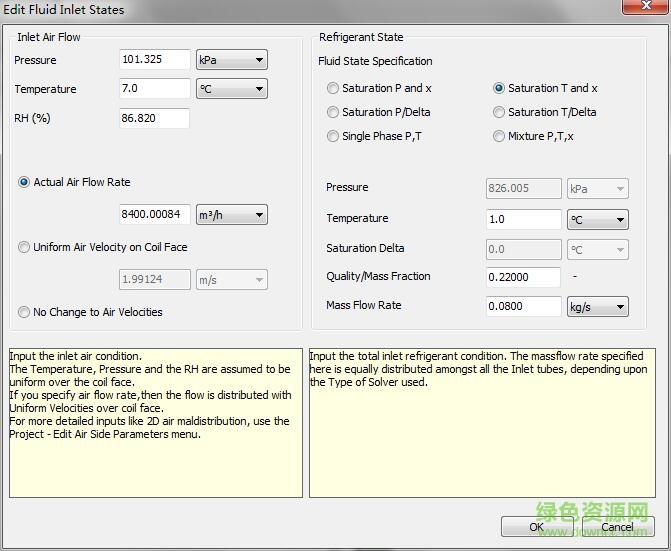Click the Quality/Mass Fraction input field
Image resolution: width=671 pixels, height=551 pixels.
point(523,277)
